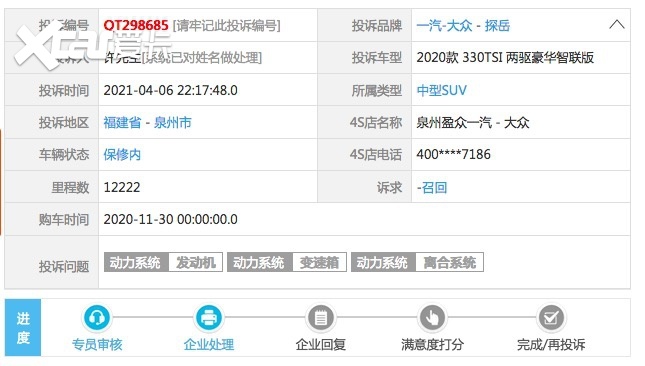Select purchase time 2020-11-30 00:00:00.0
Screen dimensions: 645x366
(170, 219)
